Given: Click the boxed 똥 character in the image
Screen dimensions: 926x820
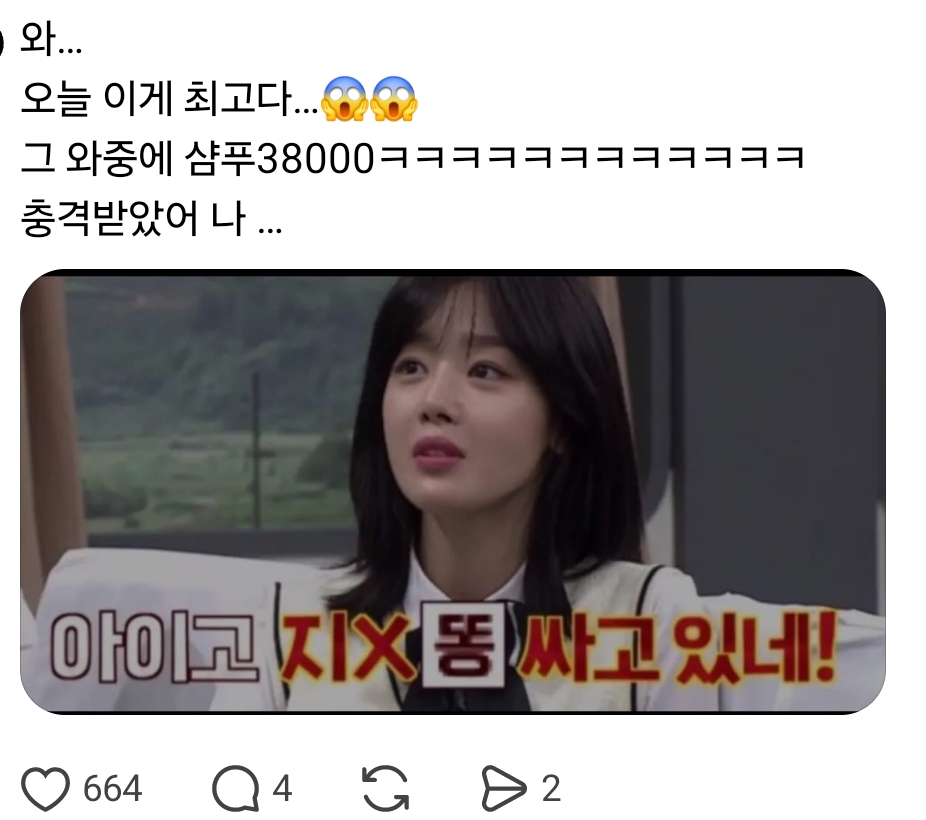Looking at the screenshot, I should pyautogui.click(x=463, y=645).
